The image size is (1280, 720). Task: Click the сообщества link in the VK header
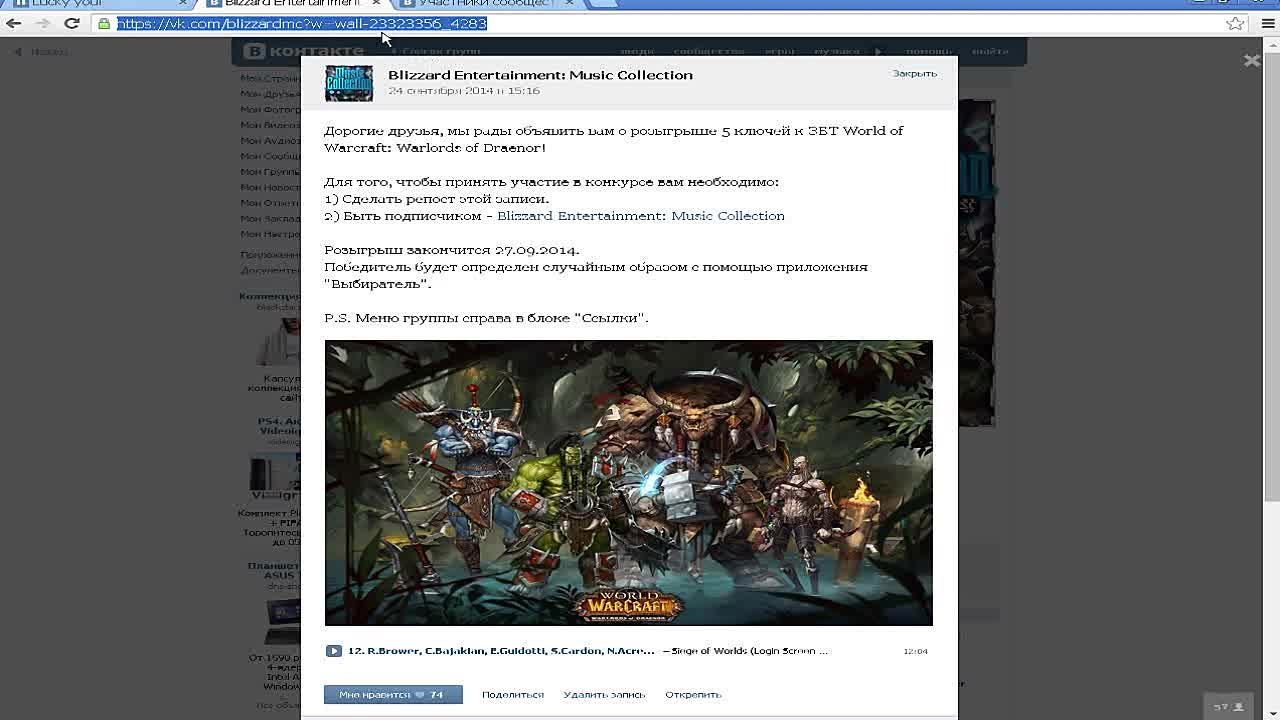(709, 51)
